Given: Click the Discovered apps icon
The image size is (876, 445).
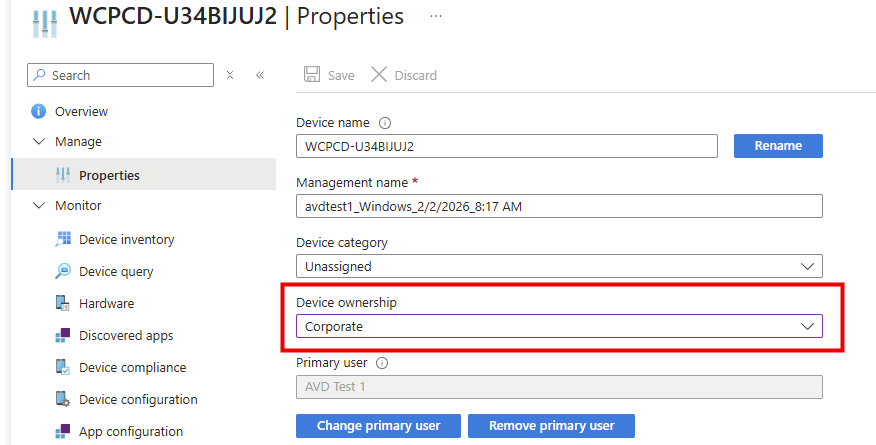Looking at the screenshot, I should 63,335.
